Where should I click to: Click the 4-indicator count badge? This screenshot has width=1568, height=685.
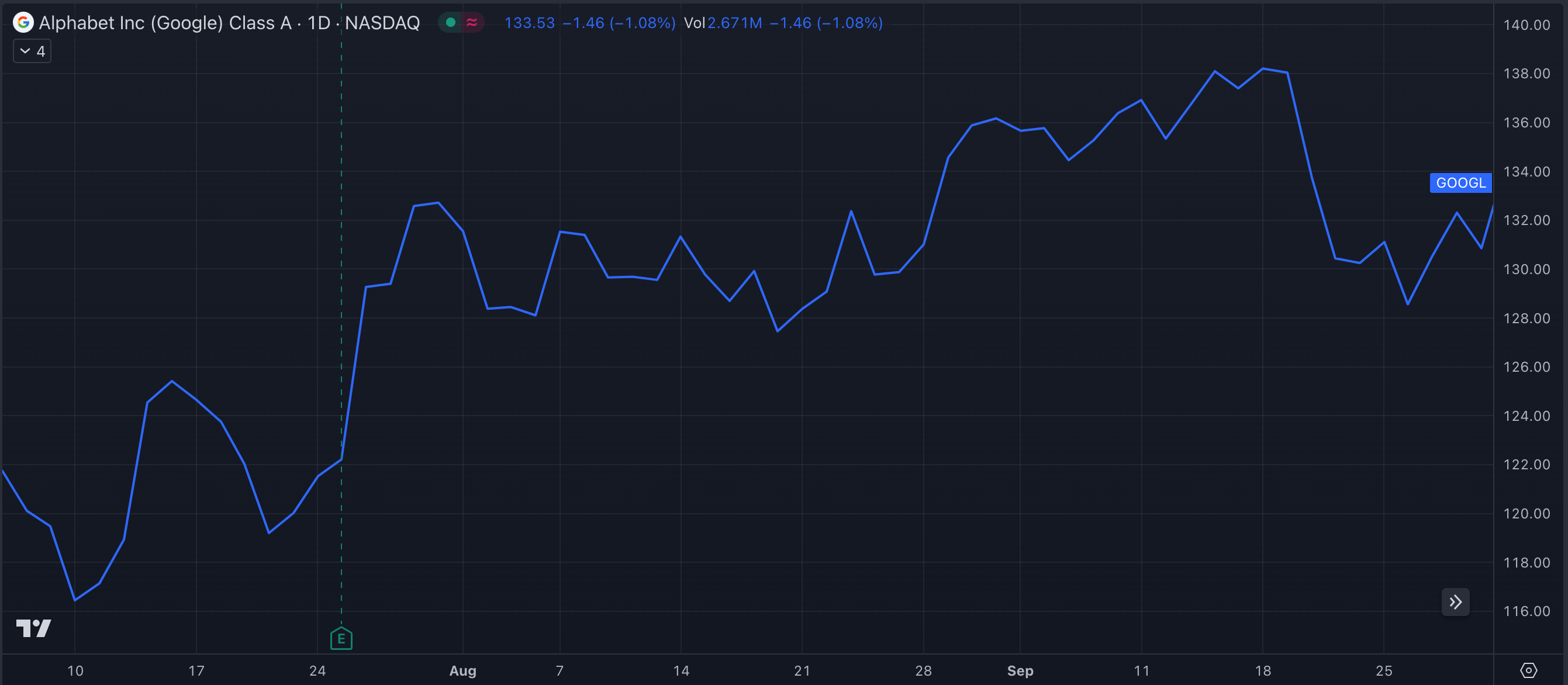pos(32,51)
